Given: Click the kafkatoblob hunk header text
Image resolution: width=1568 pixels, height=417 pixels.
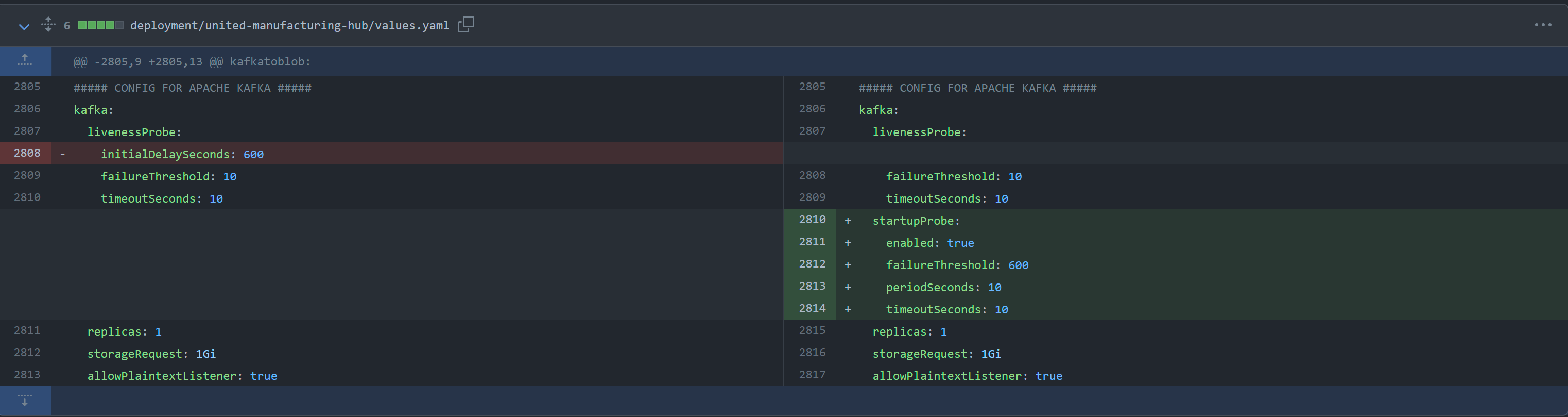Looking at the screenshot, I should [x=192, y=61].
